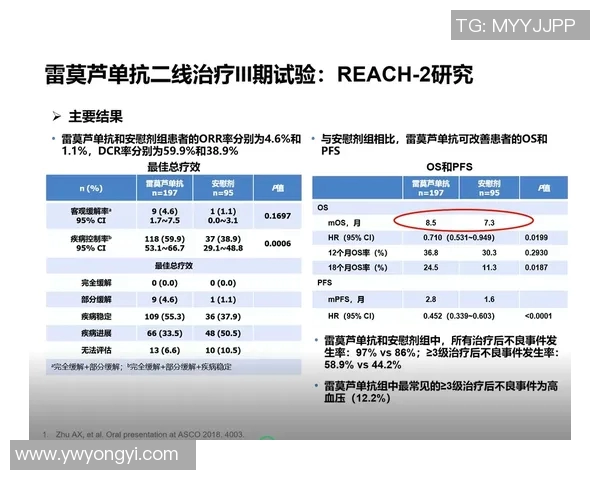Click the bullet '与安慰剂组相比' about OS和PFS
This screenshot has width=600, height=480.
(x=434, y=145)
